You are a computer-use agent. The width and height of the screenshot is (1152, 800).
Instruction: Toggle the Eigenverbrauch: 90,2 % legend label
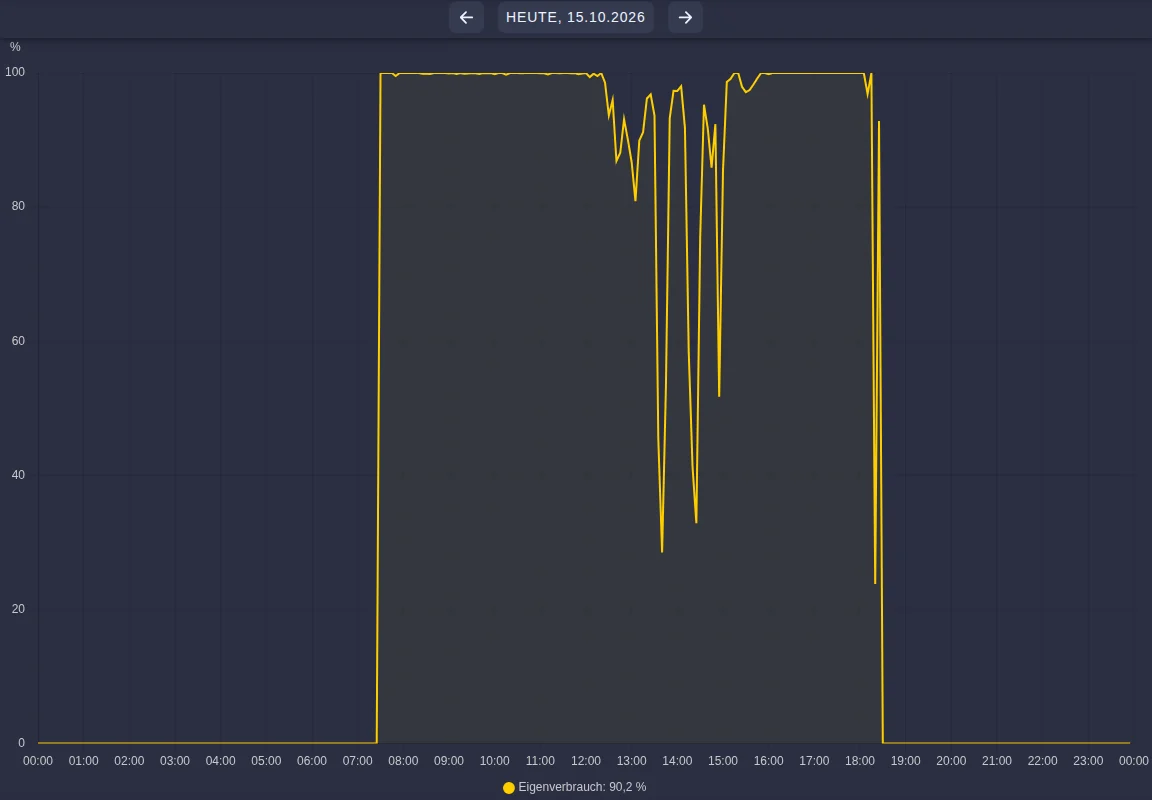point(582,787)
